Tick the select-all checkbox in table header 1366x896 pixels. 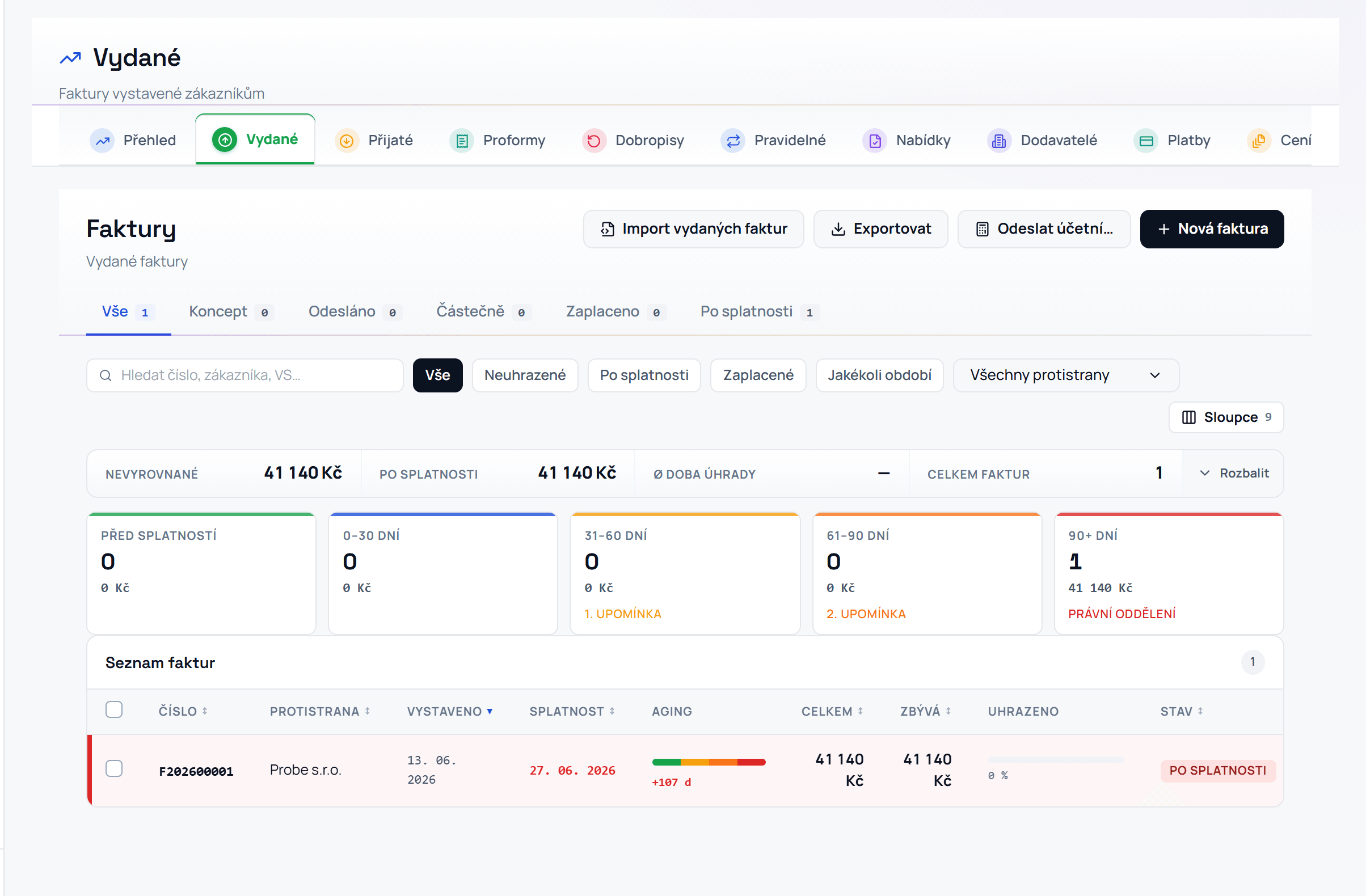point(114,709)
